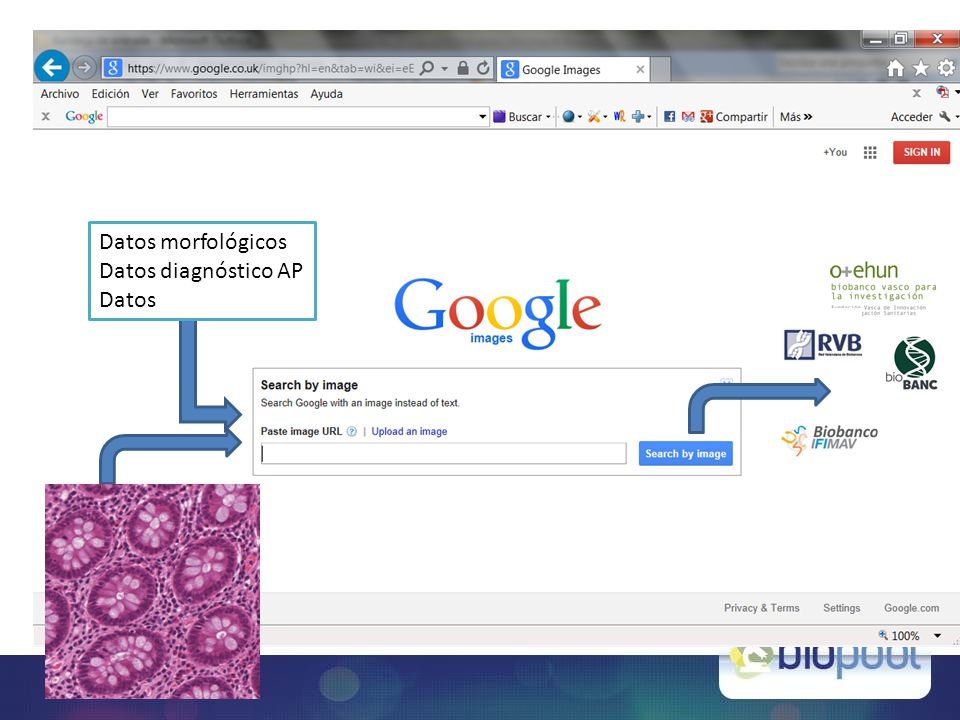Open the 100% zoom level dropdown arrow
Image resolution: width=960 pixels, height=720 pixels.
pos(937,636)
